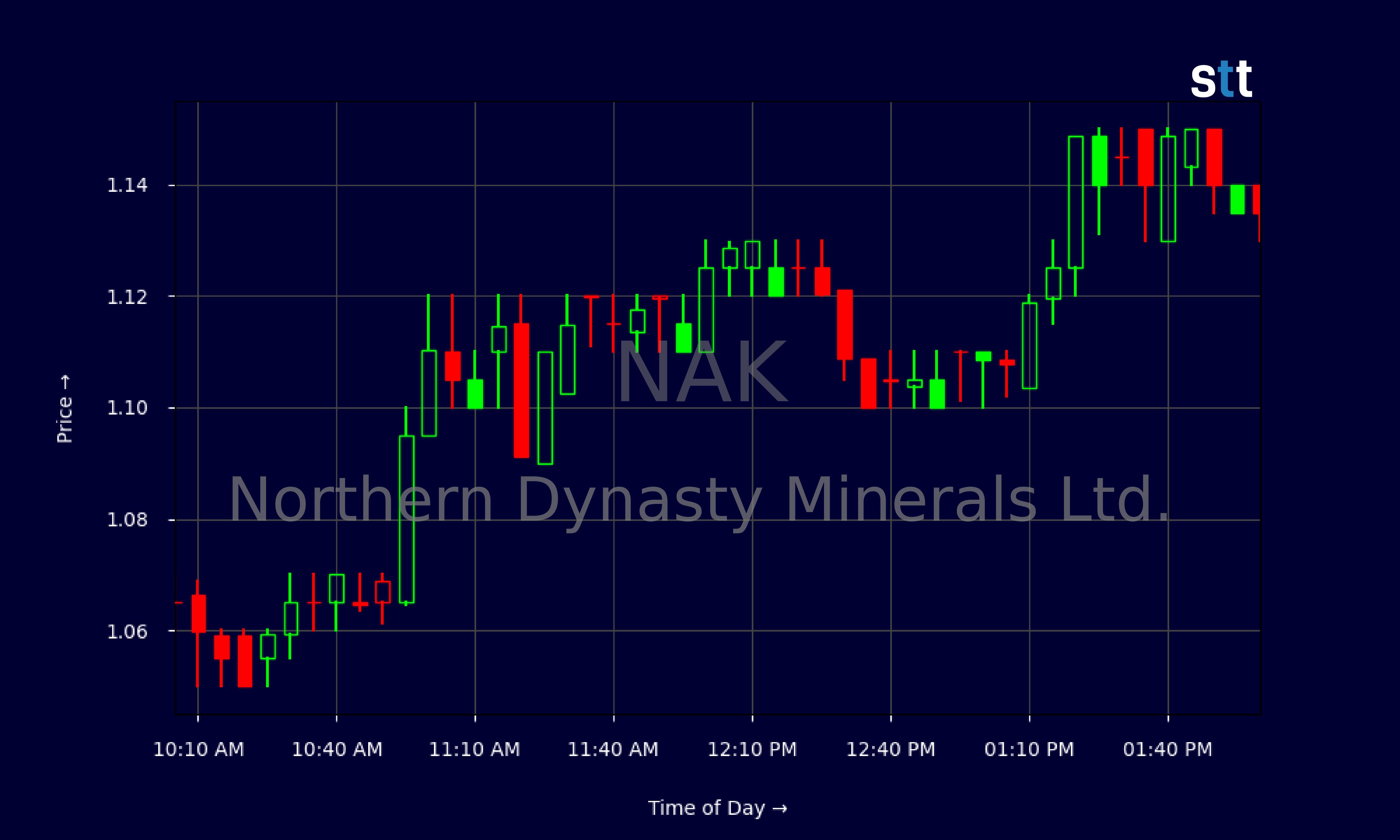Click the 01:10 PM time label
This screenshot has width=1400, height=840.
1029,749
